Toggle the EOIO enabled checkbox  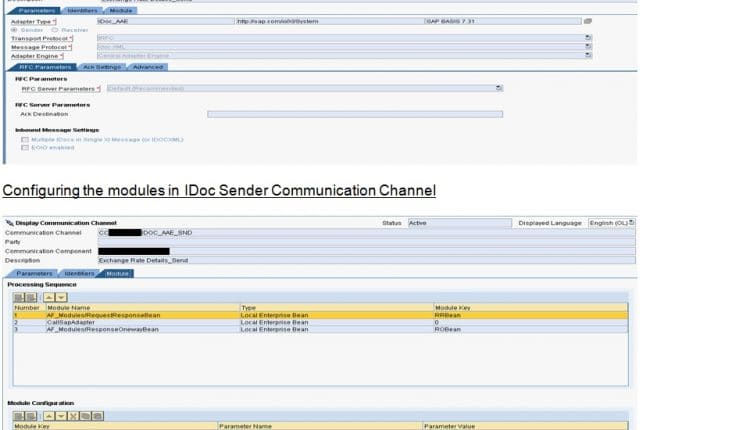tap(25, 148)
